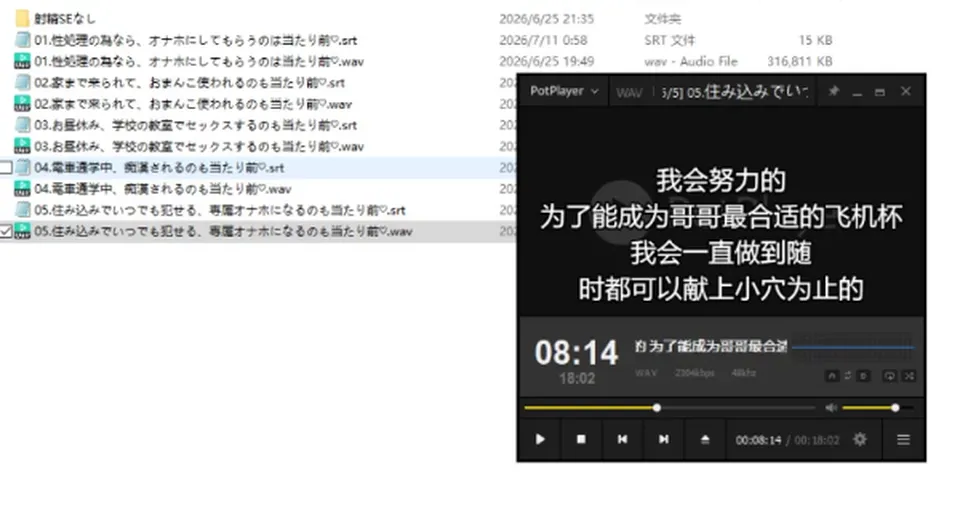
Task: Select the 05 .wav audio file icon
Action: pyautogui.click(x=22, y=231)
